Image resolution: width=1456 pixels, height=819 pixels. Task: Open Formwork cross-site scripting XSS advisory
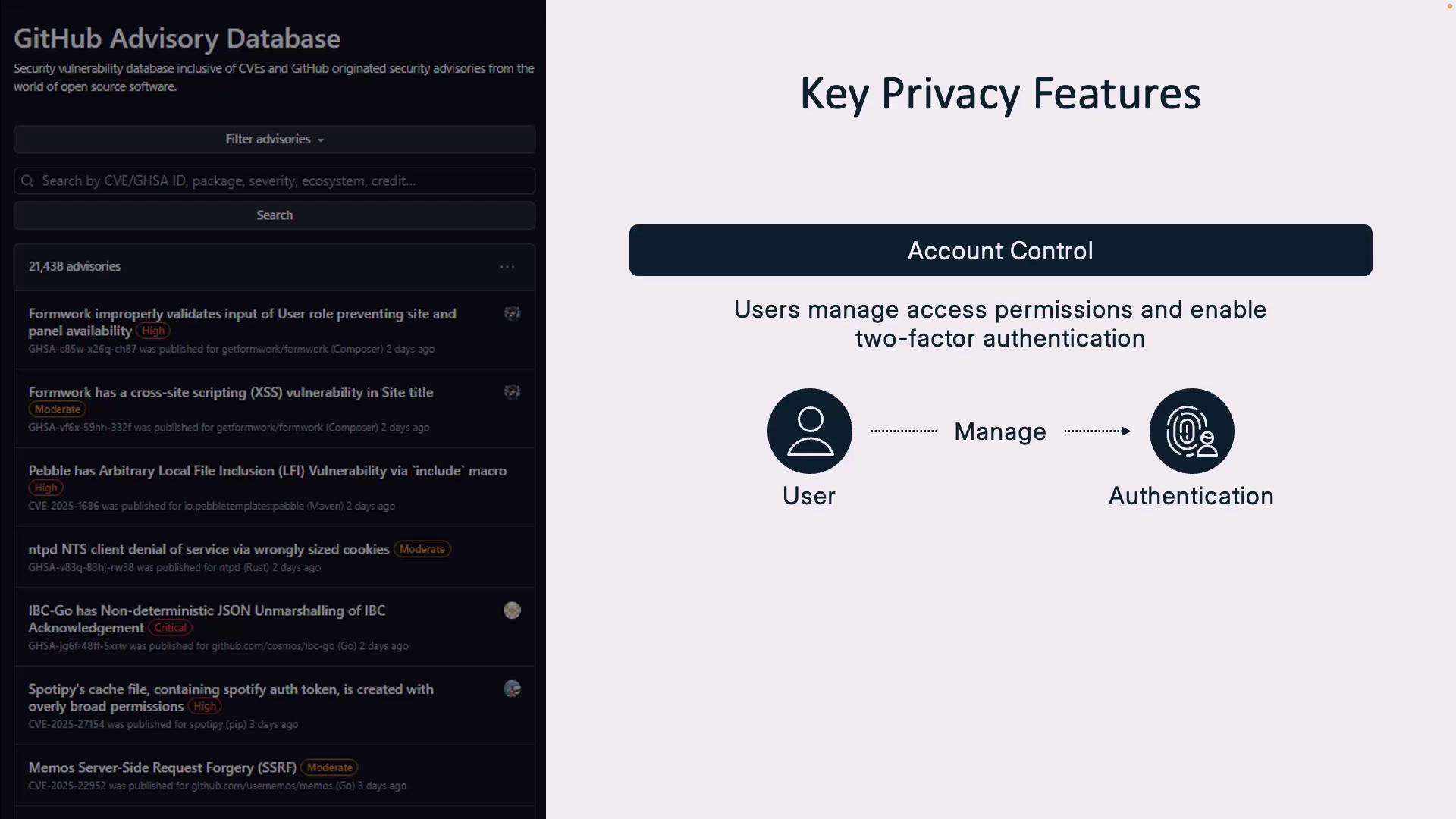231,392
